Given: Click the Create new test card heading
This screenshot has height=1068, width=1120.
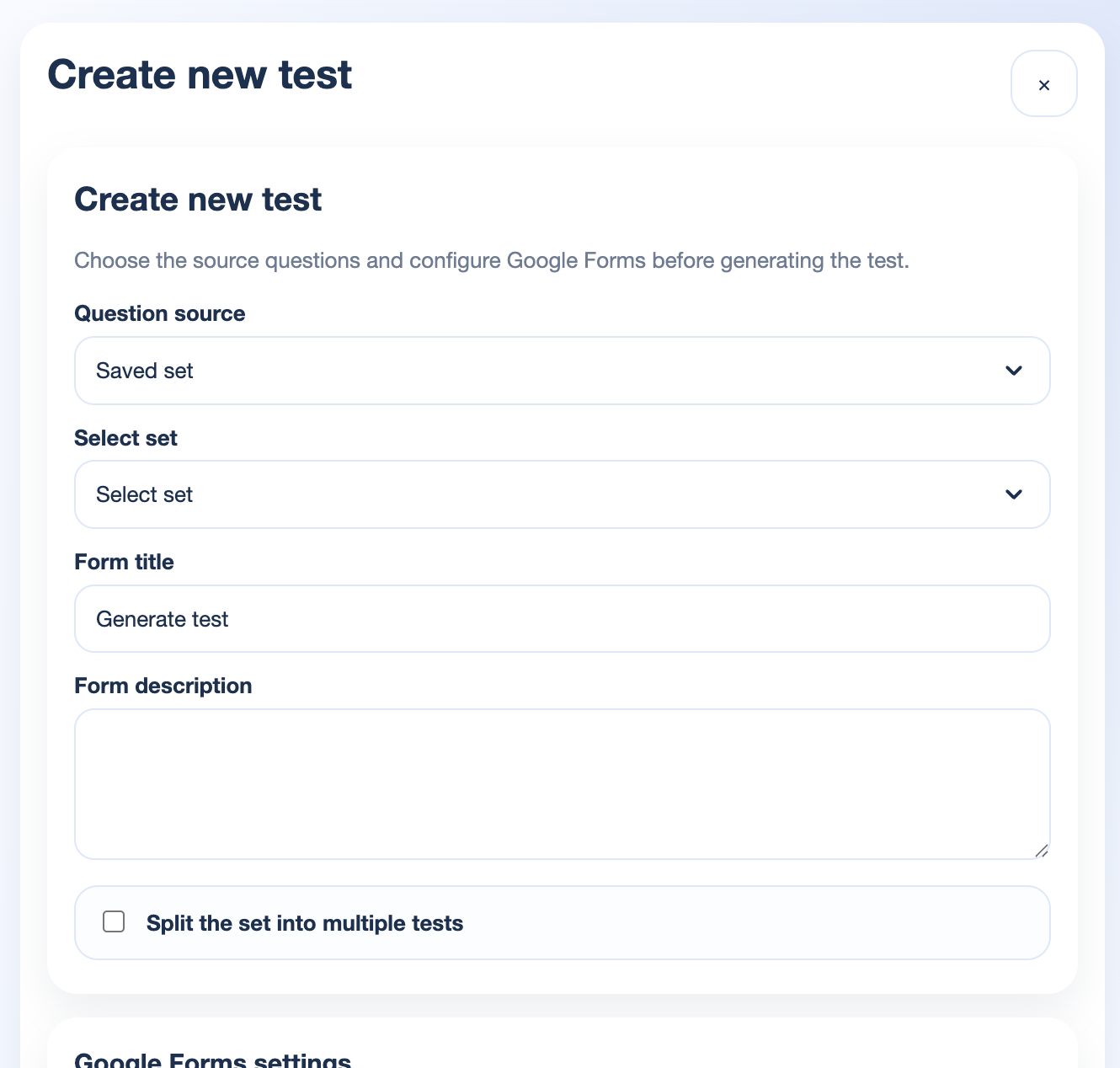Looking at the screenshot, I should (x=198, y=200).
